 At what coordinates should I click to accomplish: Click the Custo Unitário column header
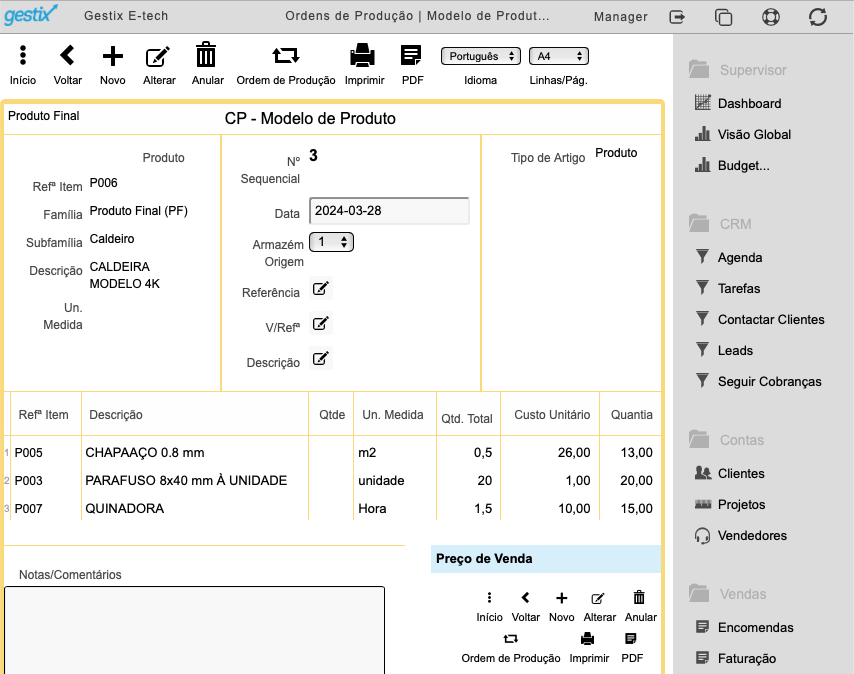coord(552,415)
